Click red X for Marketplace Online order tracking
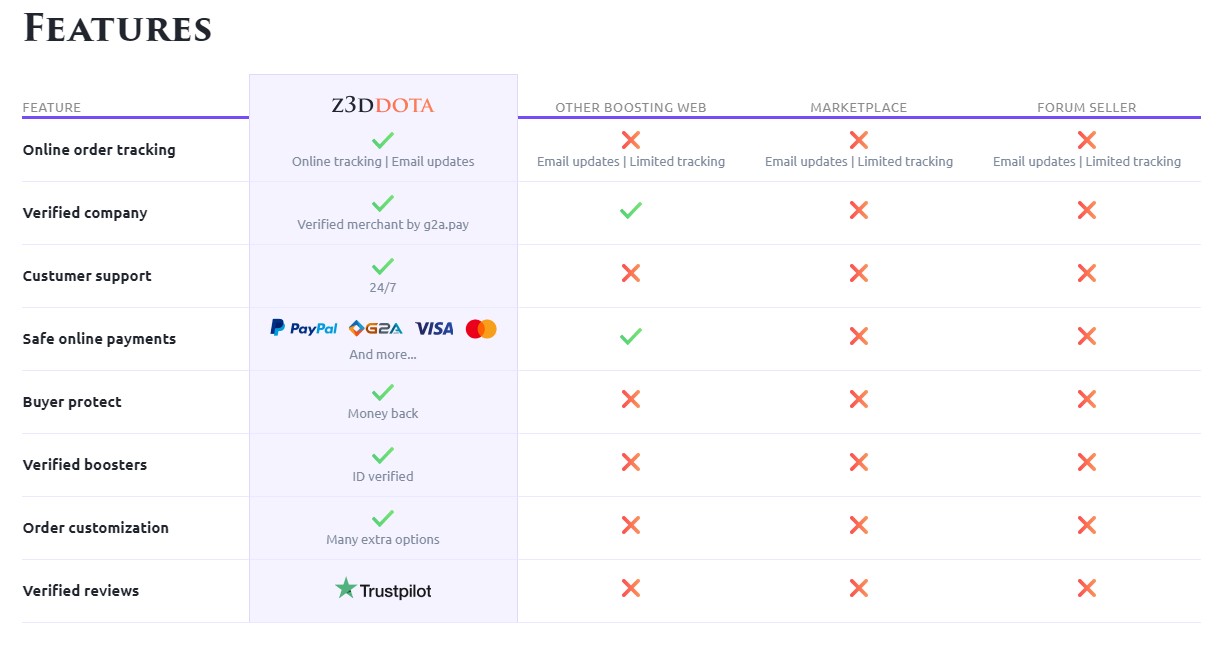The height and width of the screenshot is (657, 1231). click(858, 140)
